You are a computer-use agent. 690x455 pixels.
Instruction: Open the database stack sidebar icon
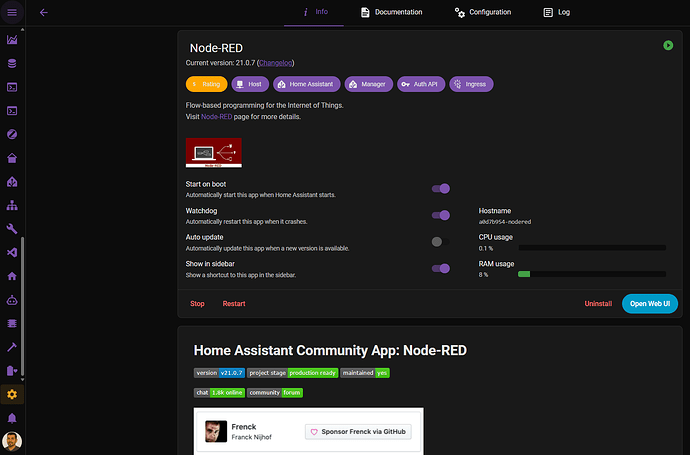12,63
